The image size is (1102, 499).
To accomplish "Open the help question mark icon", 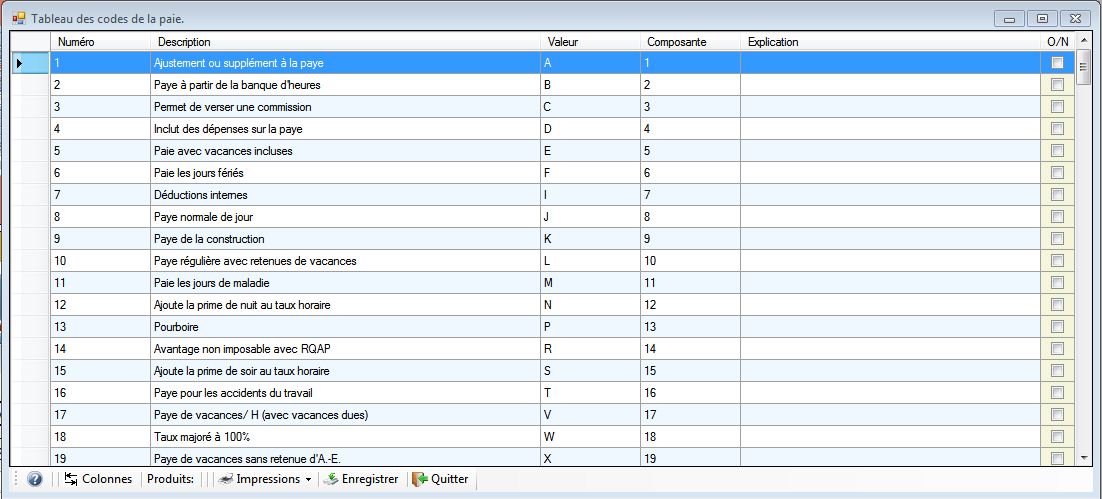I will (x=34, y=479).
